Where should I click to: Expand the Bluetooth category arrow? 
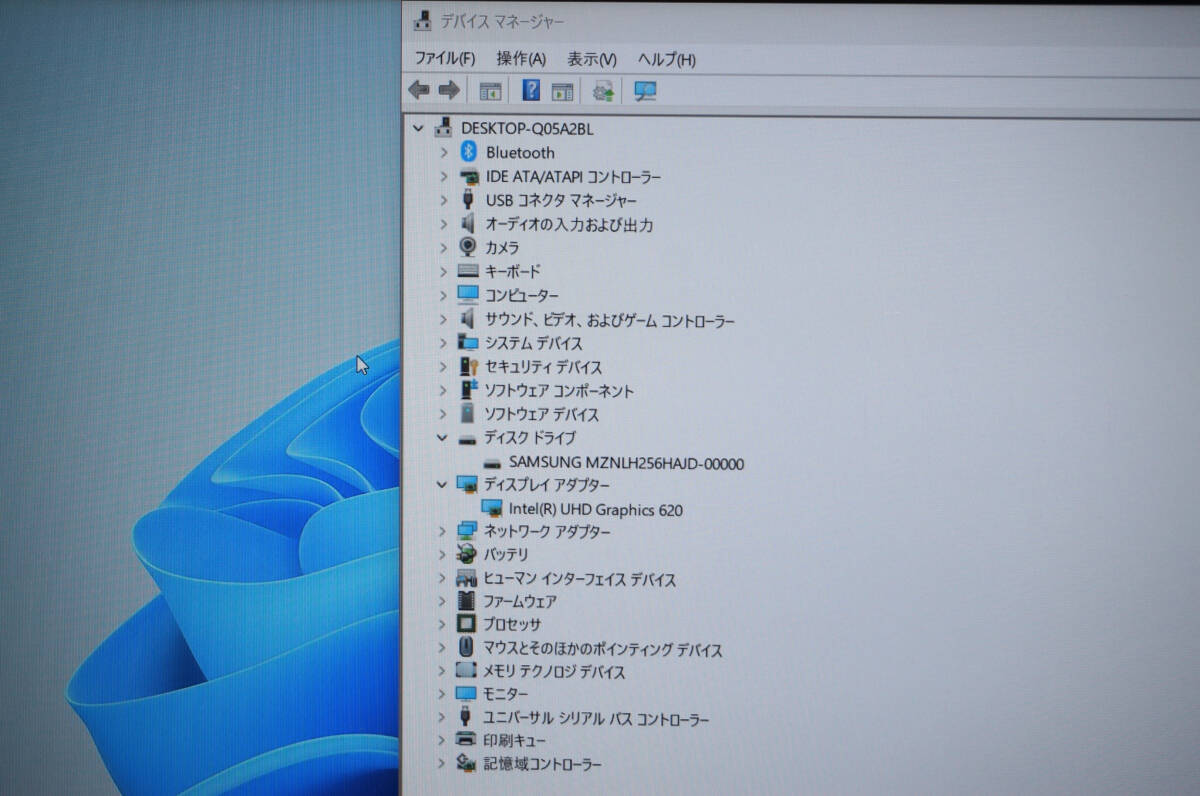(x=444, y=152)
